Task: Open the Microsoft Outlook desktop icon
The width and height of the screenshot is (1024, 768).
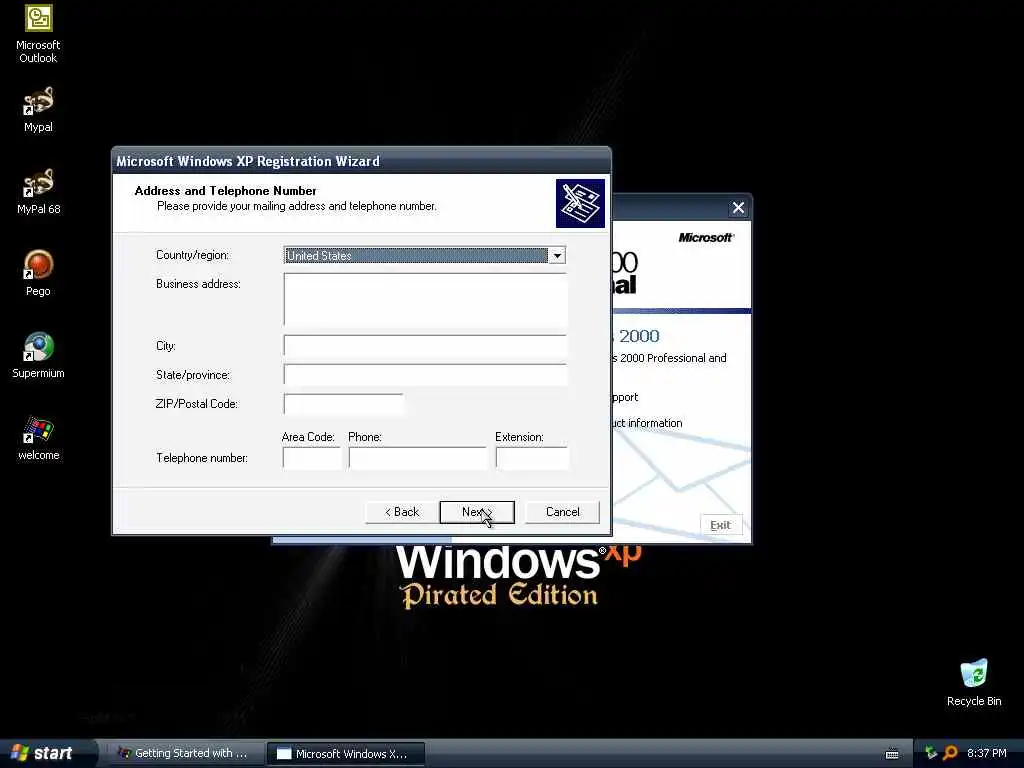Action: point(38,34)
